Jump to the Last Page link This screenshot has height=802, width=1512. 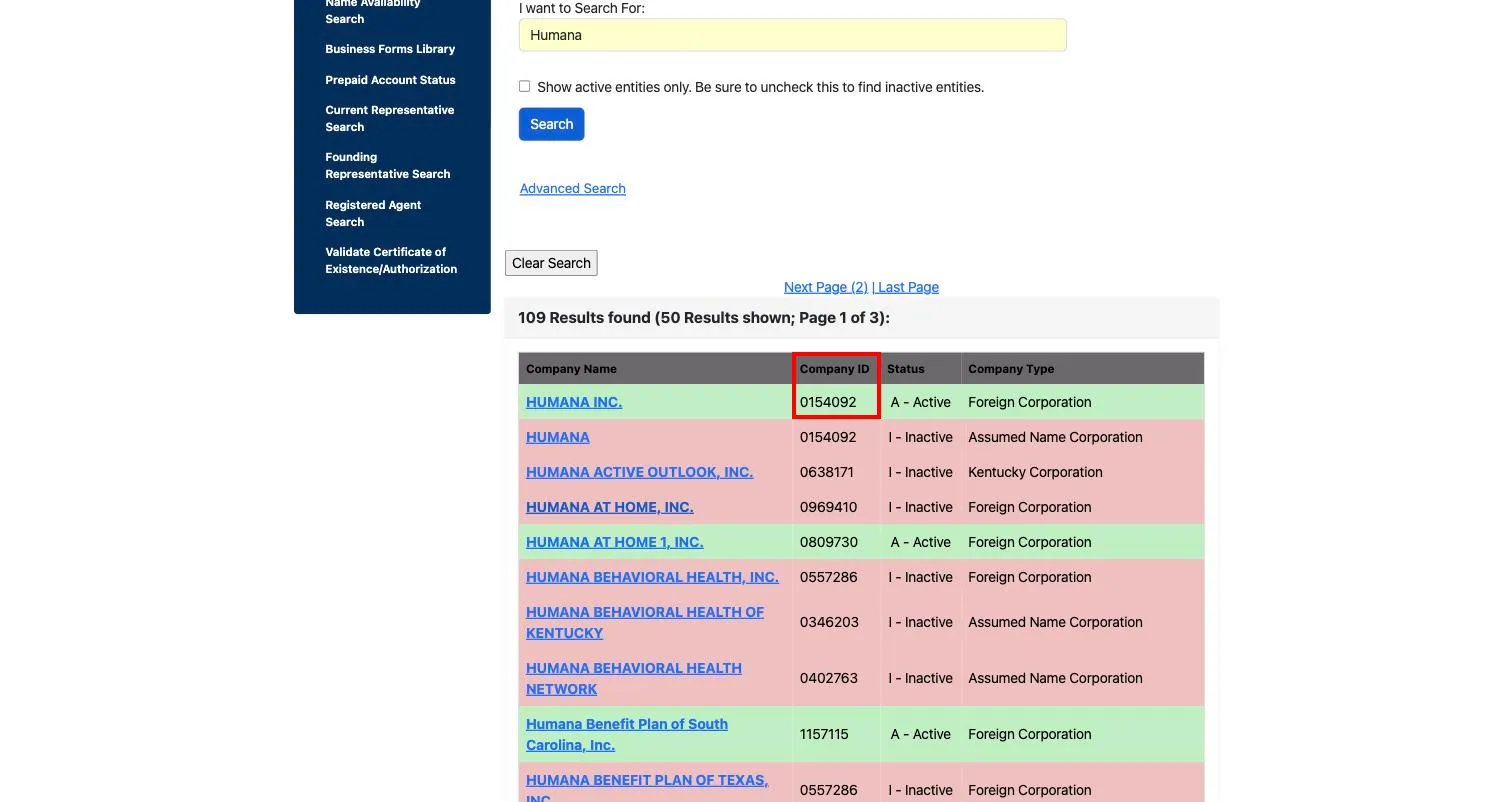coord(908,287)
